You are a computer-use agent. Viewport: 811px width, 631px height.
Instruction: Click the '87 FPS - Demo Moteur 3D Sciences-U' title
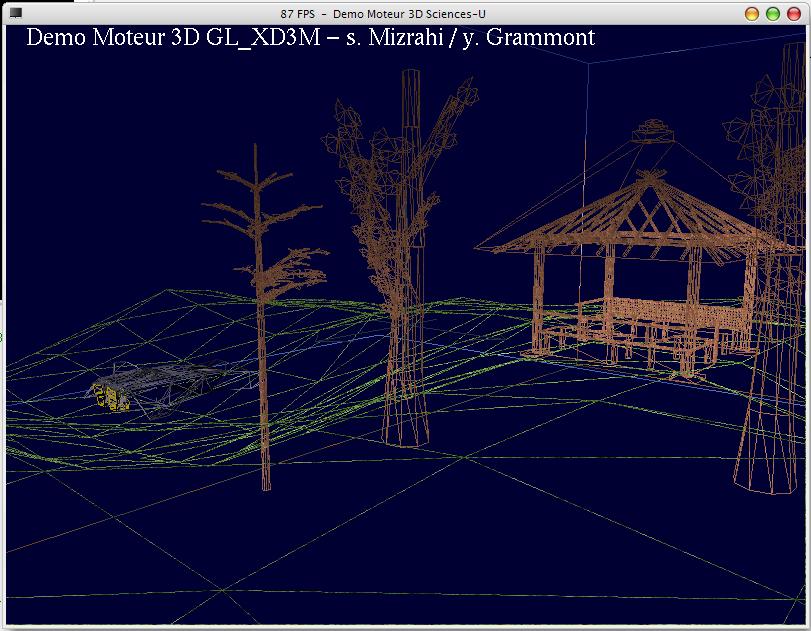383,14
